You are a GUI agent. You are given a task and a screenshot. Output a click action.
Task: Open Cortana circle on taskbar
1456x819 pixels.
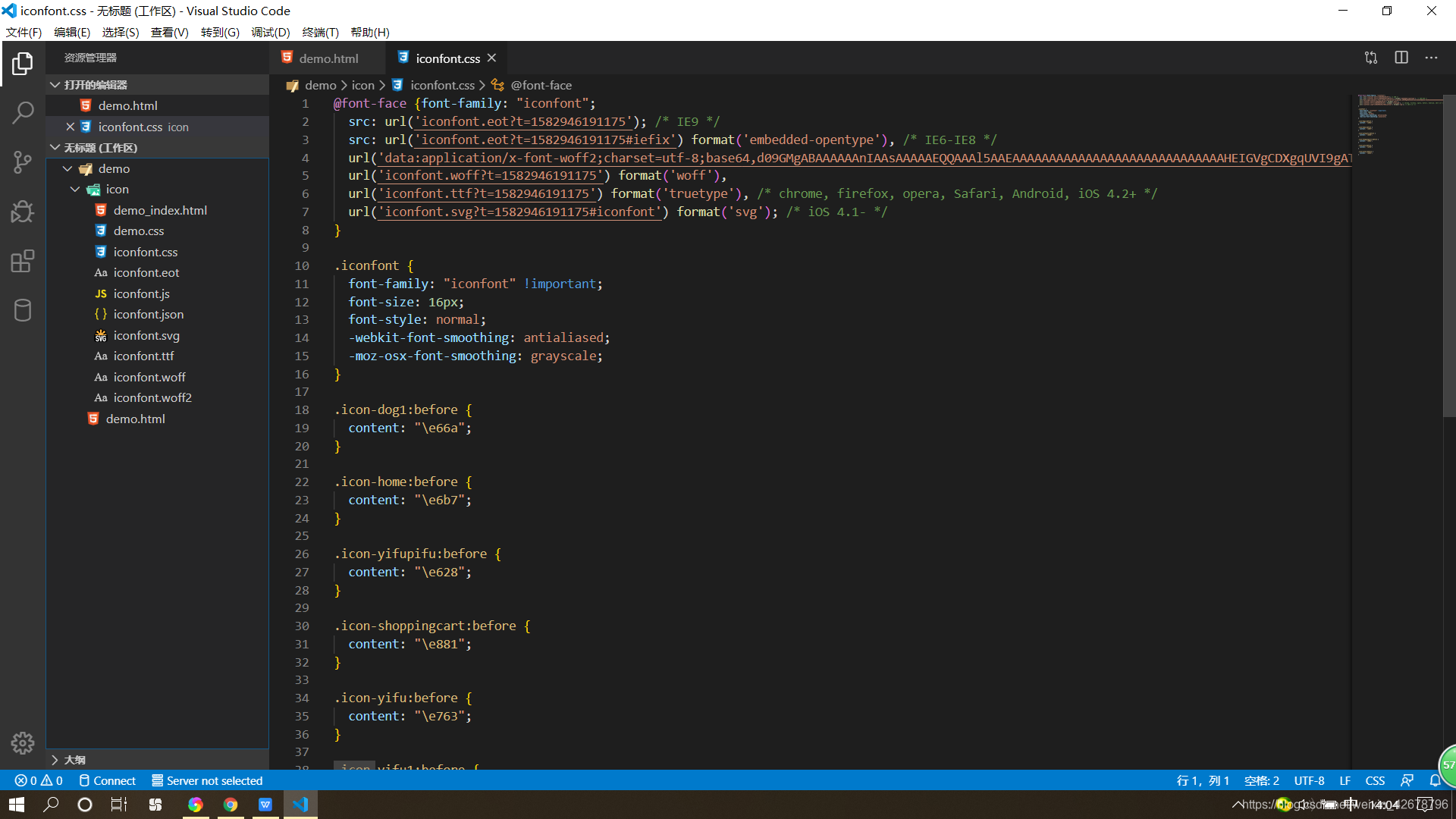click(85, 805)
